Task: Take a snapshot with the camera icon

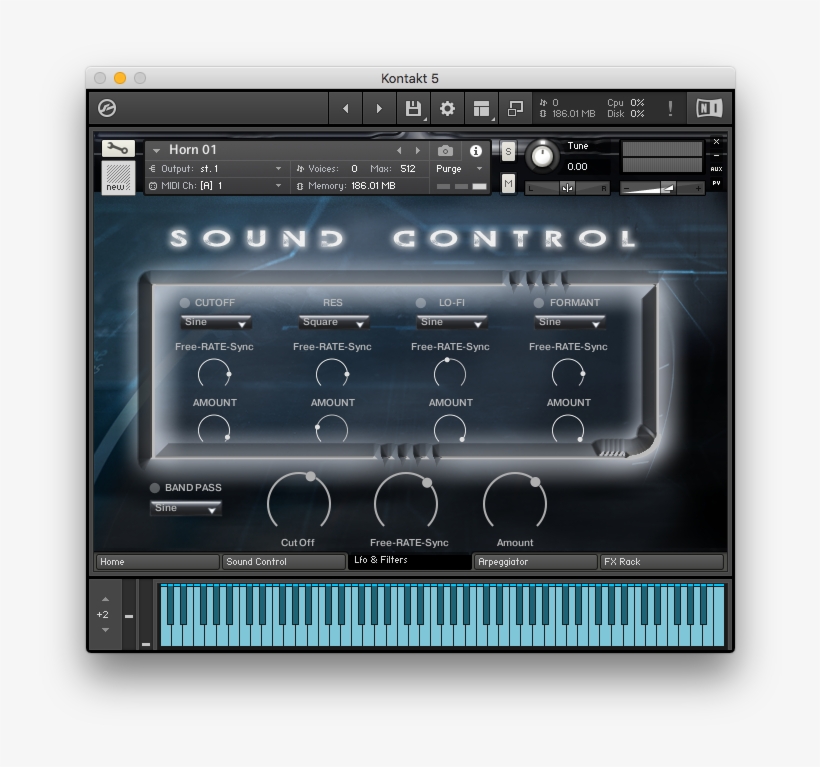Action: [445, 151]
